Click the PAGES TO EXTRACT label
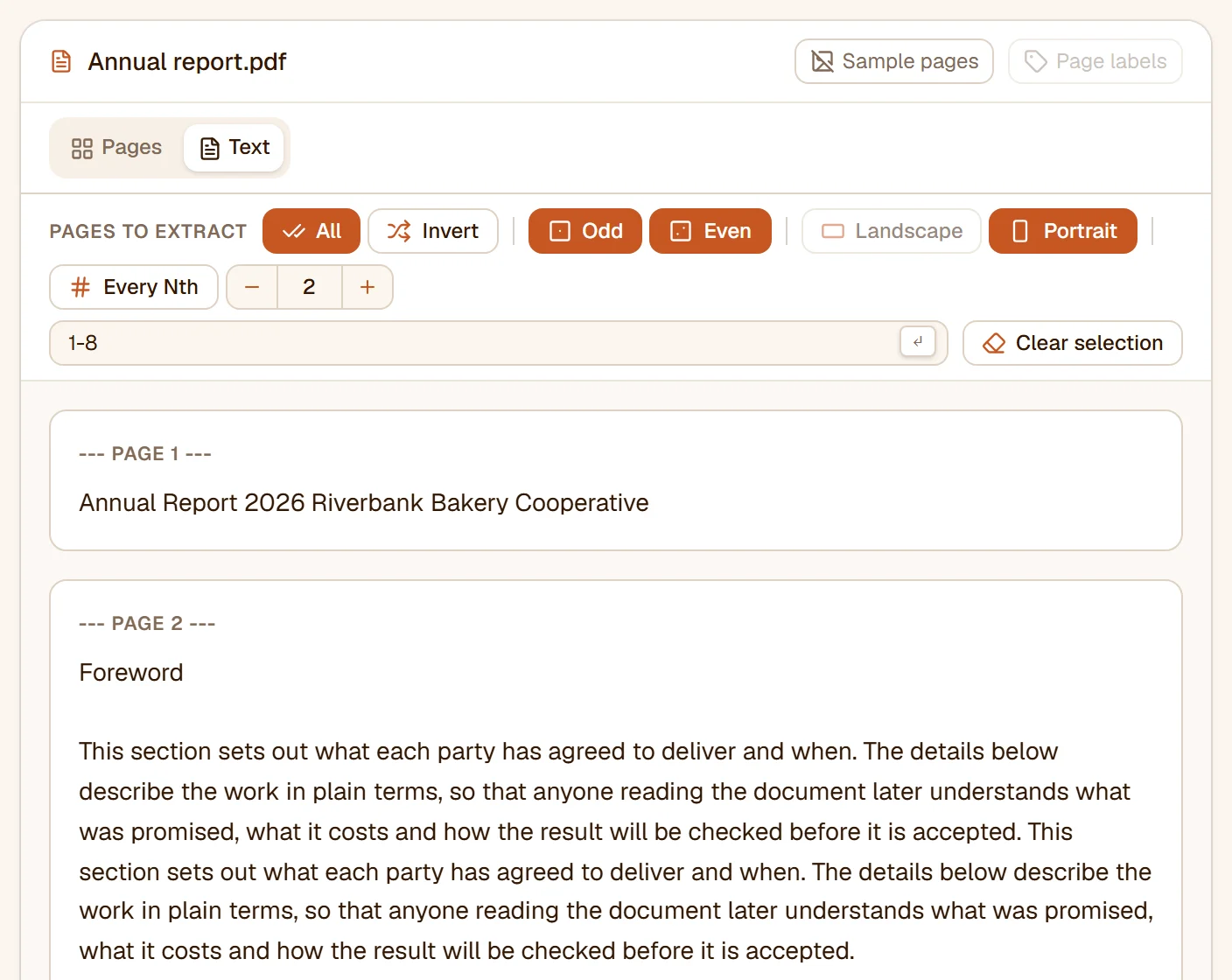The image size is (1232, 980). (x=148, y=232)
